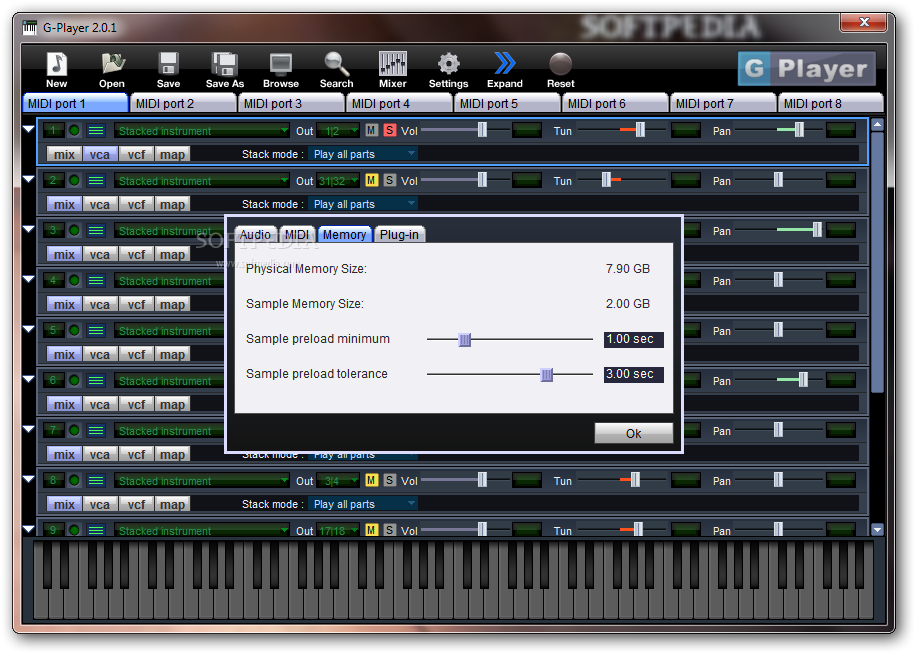This screenshot has width=916, height=654.
Task: Select the MIDI port 2 tab
Action: pos(183,103)
